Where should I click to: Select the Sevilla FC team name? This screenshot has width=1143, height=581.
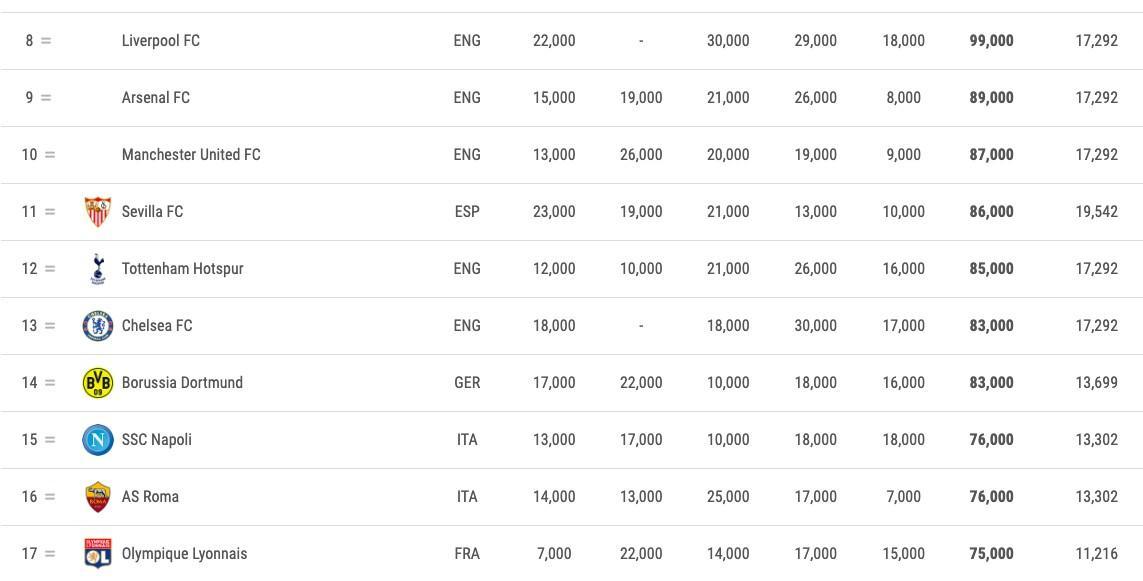pyautogui.click(x=152, y=211)
